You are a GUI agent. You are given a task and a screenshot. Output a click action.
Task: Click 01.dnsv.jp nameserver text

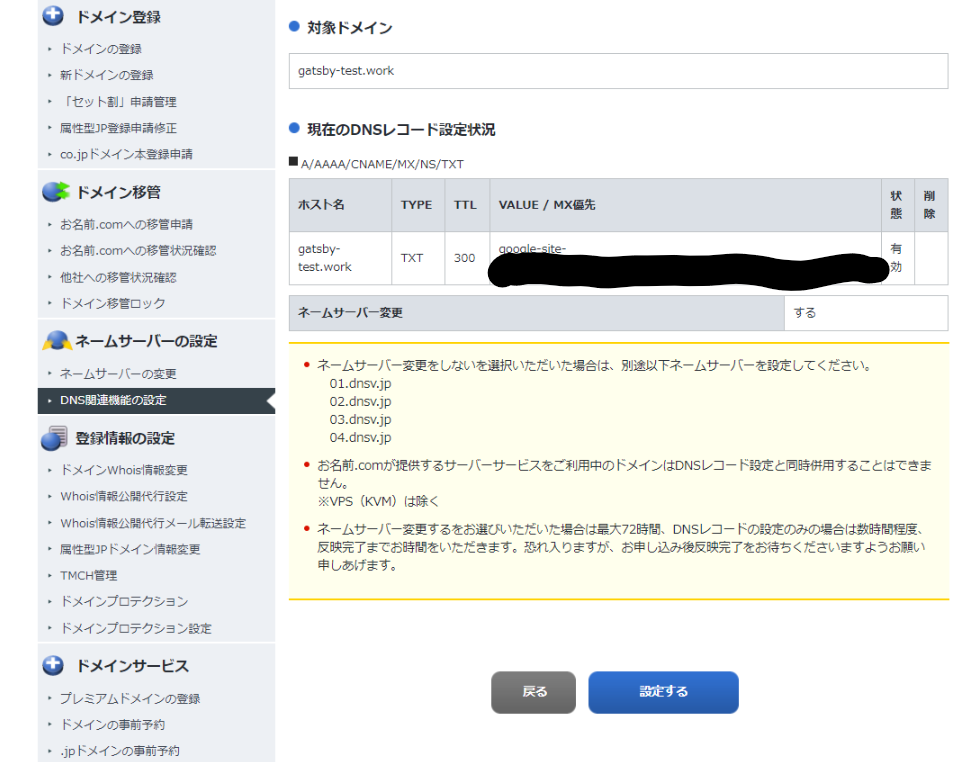[x=360, y=383]
